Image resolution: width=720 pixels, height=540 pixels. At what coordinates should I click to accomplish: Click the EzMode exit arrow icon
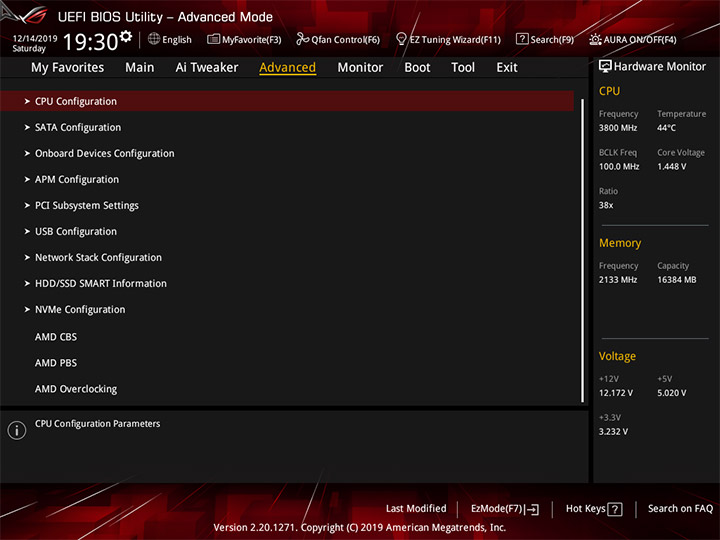(532, 509)
